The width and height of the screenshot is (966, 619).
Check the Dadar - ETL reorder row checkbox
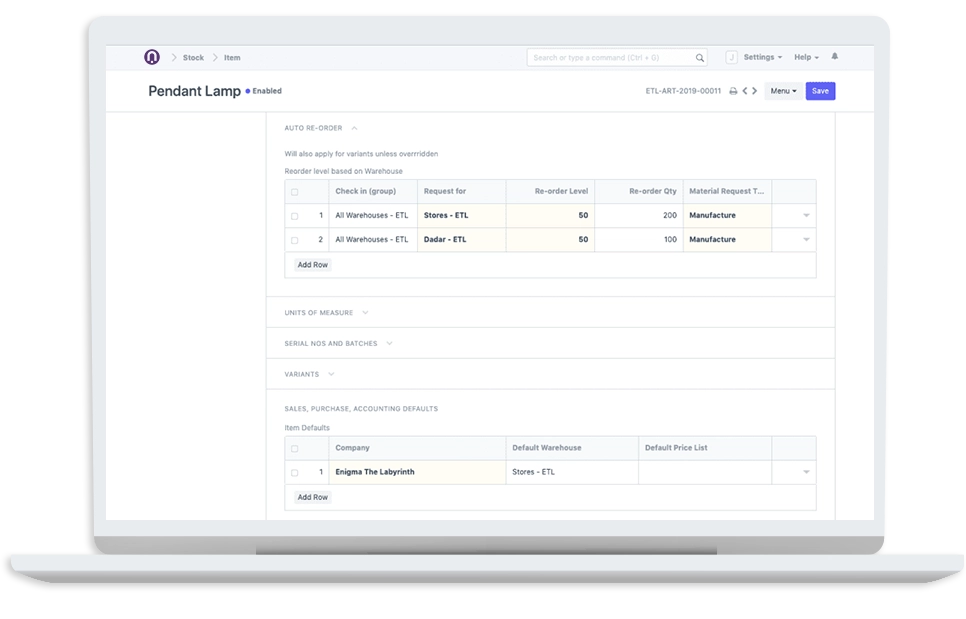(294, 240)
